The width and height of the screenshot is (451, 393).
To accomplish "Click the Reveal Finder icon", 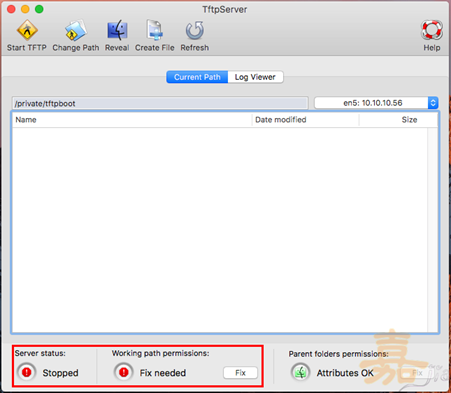I will [117, 30].
